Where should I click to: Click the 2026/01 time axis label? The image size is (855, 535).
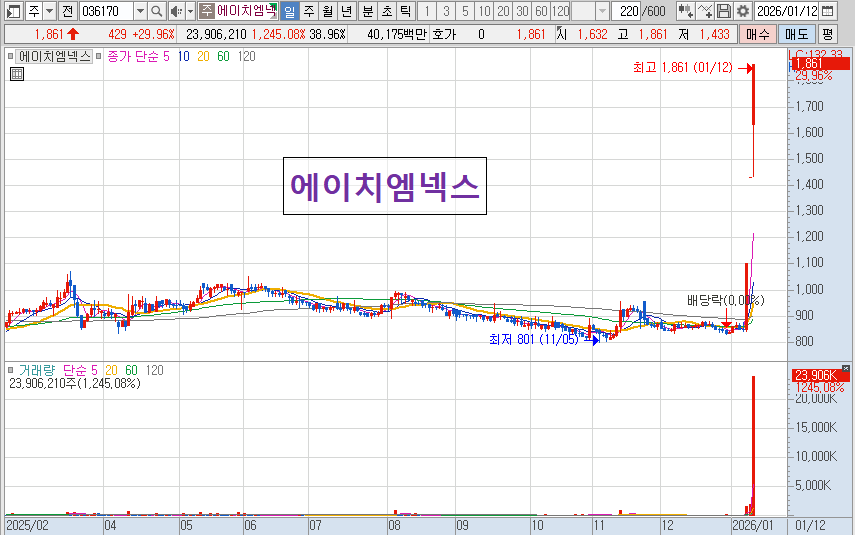click(752, 526)
